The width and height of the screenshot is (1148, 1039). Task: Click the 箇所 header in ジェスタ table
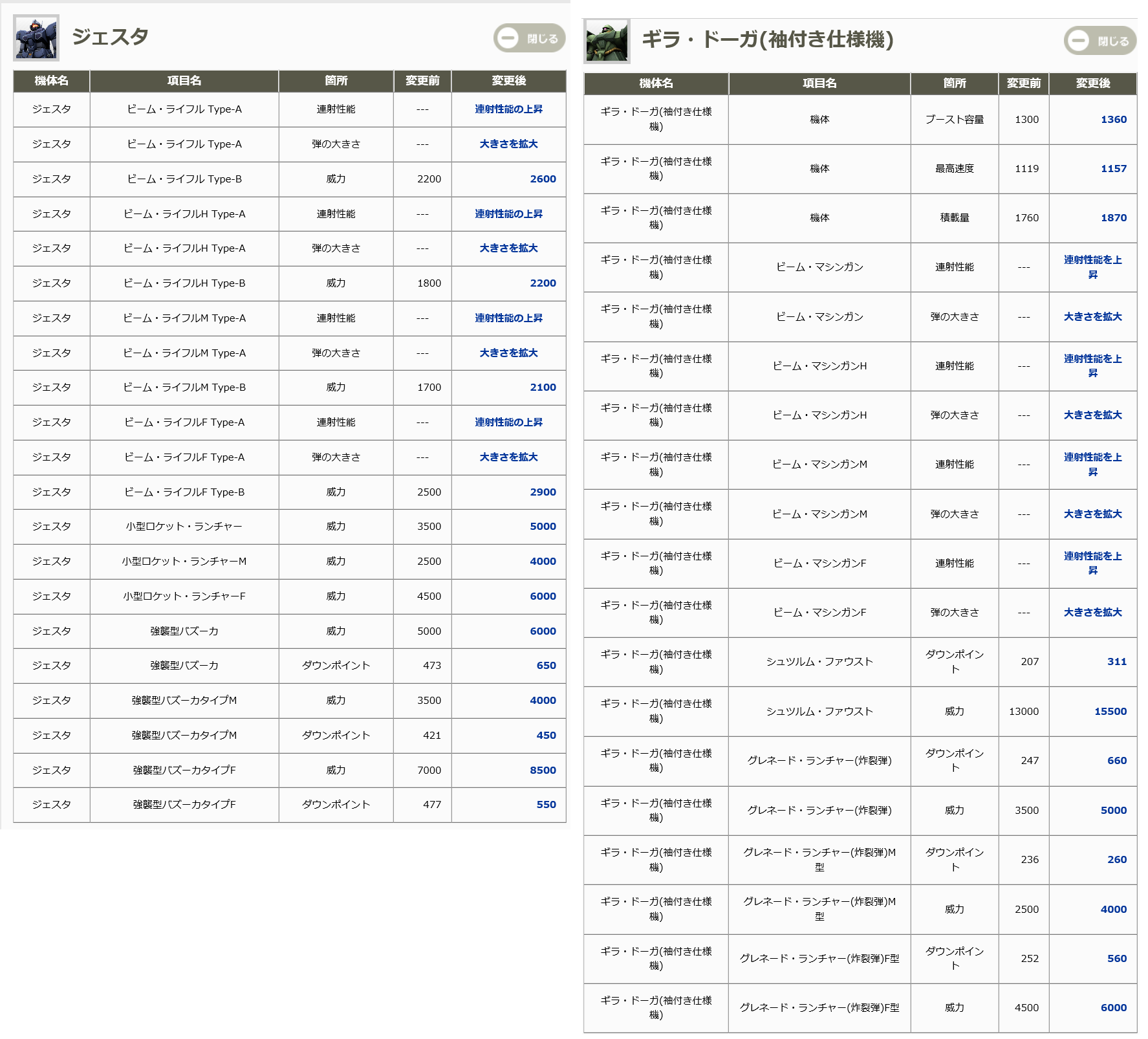click(336, 81)
